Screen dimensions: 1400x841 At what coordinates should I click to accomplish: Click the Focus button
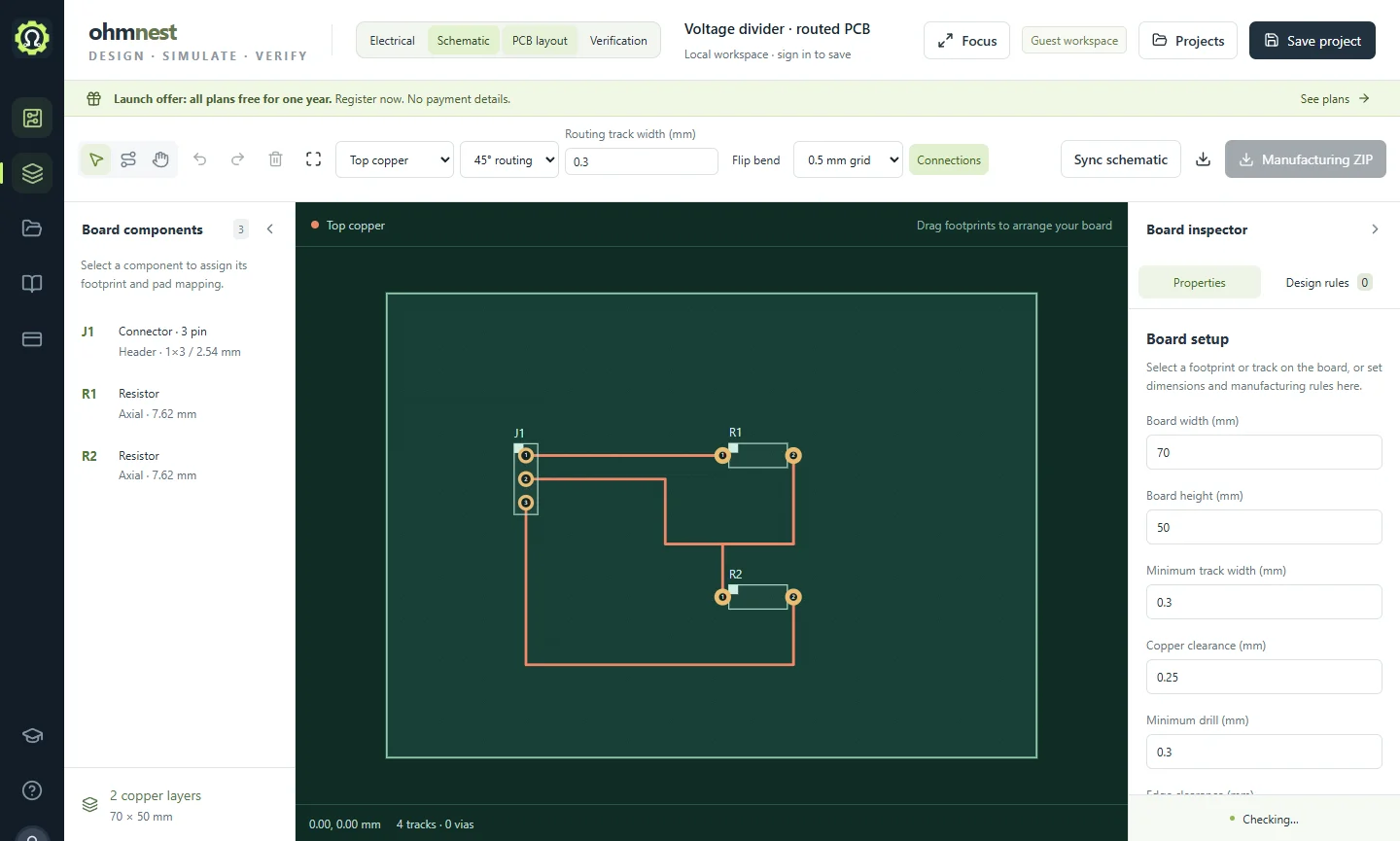coord(966,41)
